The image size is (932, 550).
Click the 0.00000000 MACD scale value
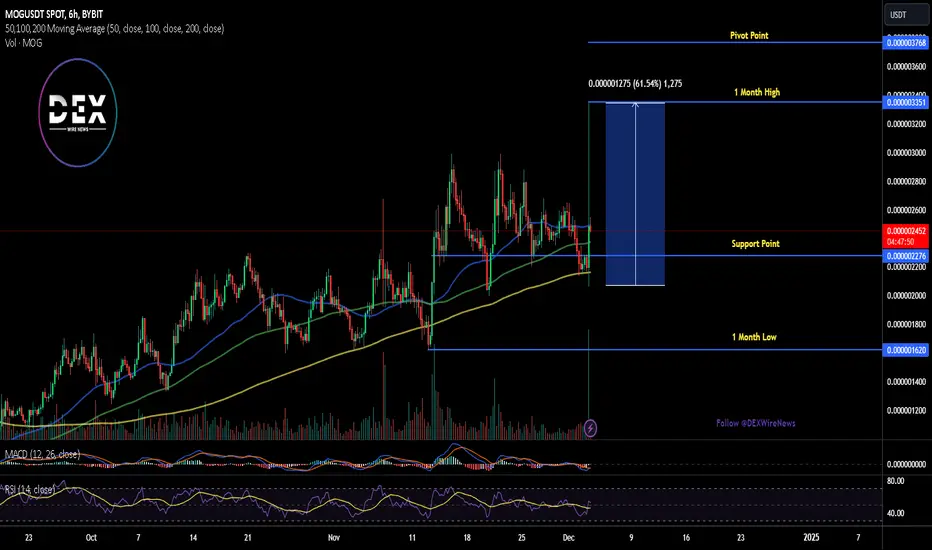tap(906, 464)
